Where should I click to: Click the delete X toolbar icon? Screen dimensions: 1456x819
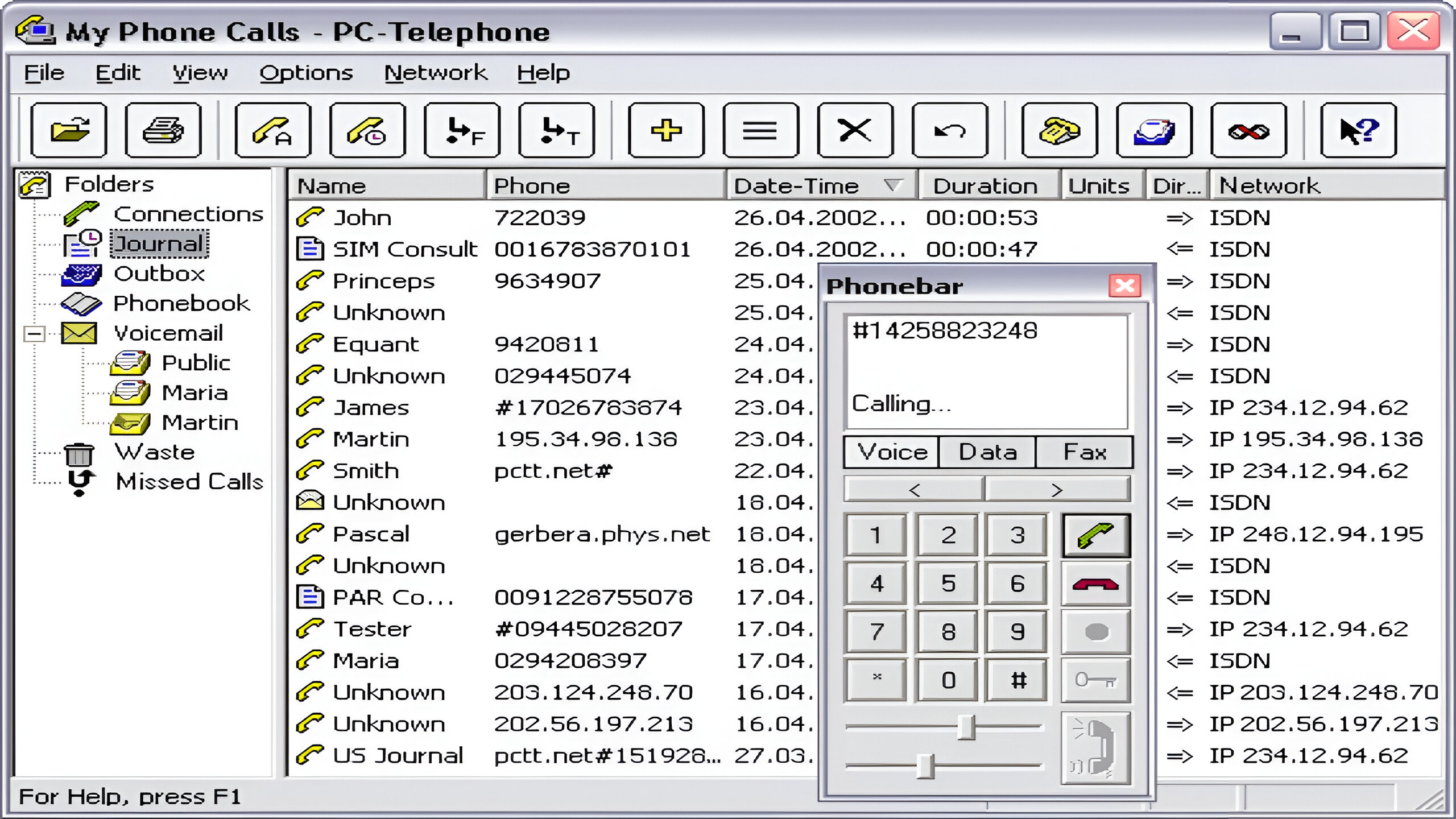[855, 130]
